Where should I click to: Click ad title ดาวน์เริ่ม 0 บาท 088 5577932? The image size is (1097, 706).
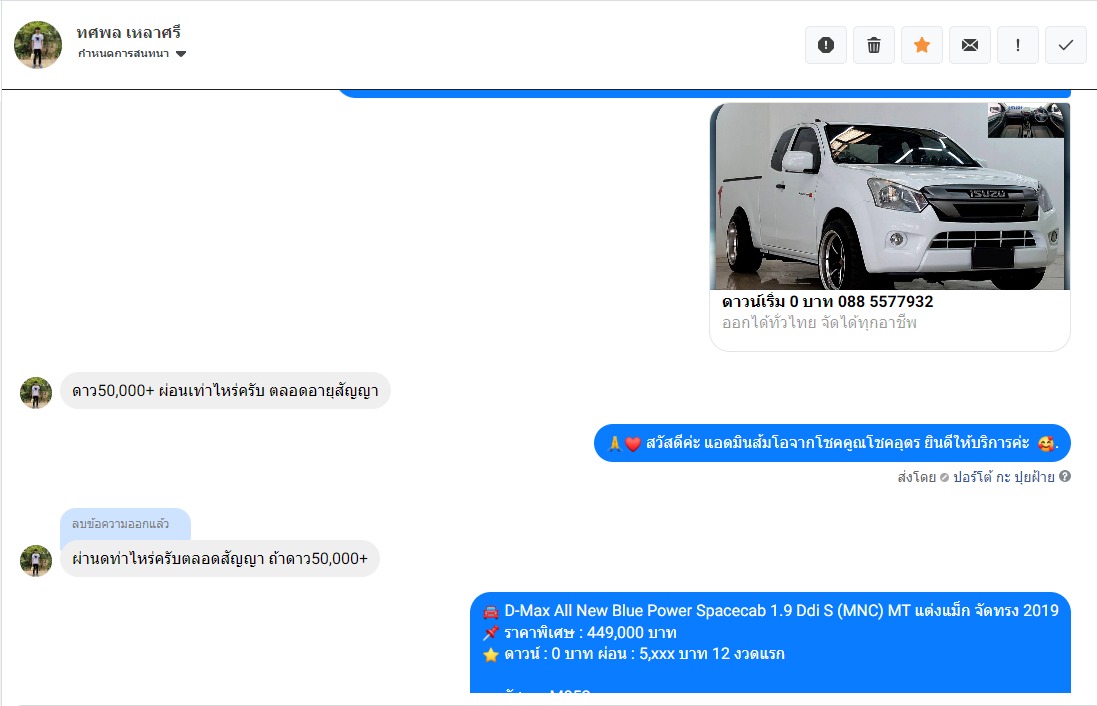(828, 302)
